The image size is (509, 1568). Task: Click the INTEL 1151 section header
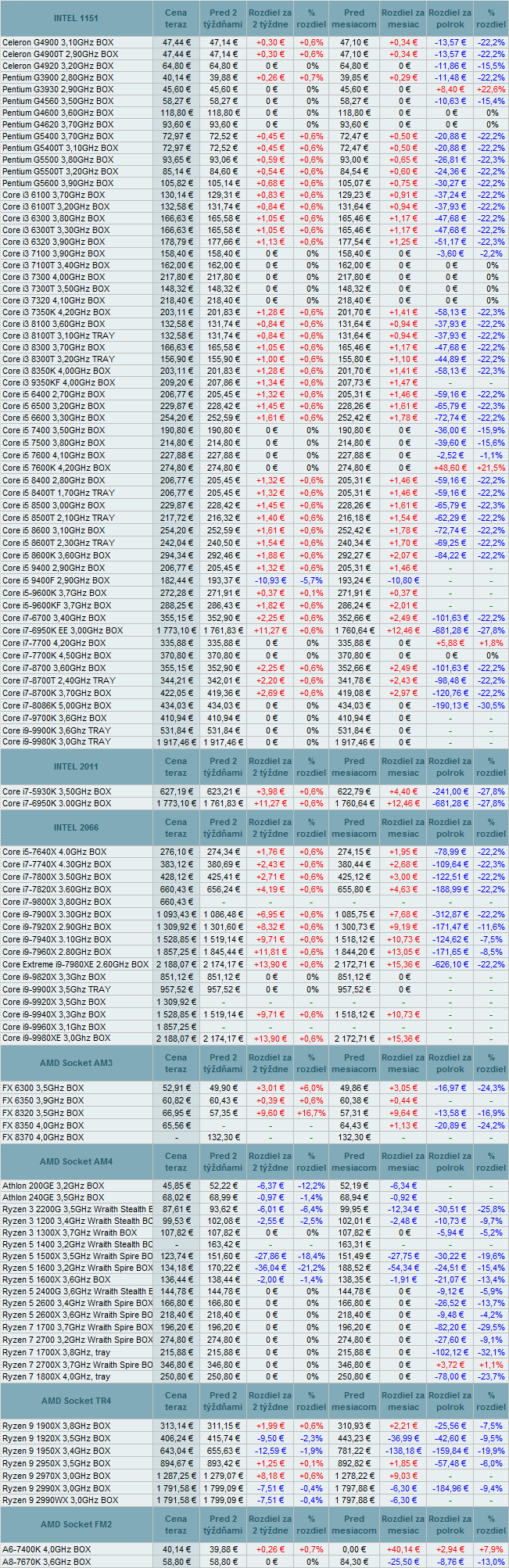pos(77,18)
